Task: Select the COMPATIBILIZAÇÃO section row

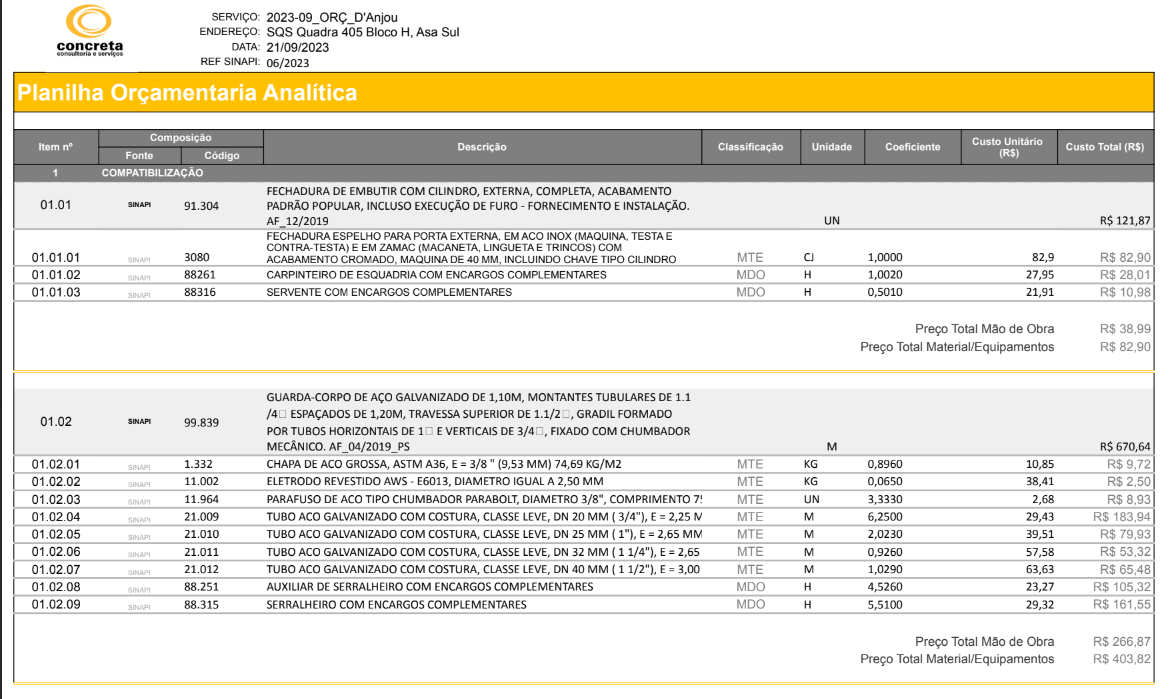Action: coord(584,172)
